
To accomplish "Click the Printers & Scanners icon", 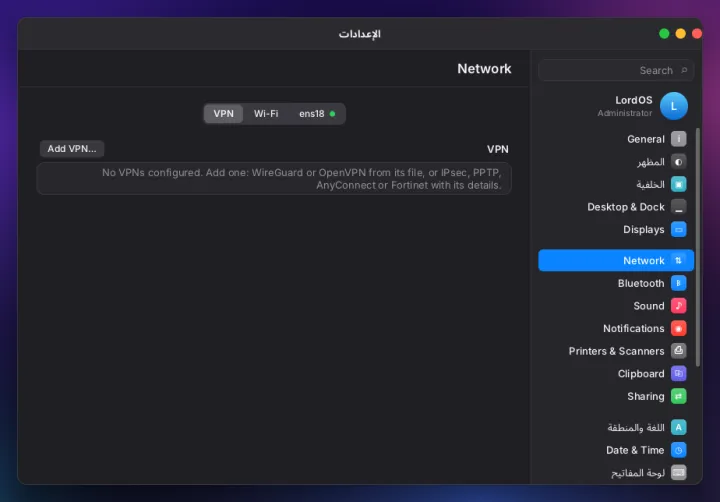I will tap(678, 351).
